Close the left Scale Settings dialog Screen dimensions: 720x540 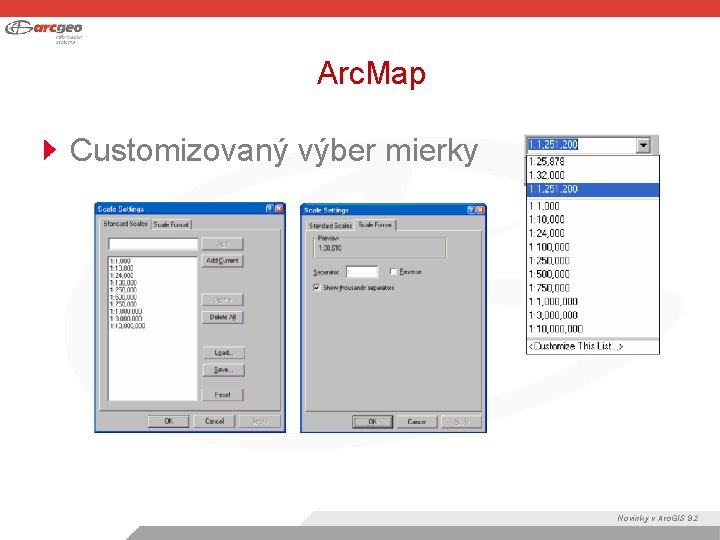coord(279,208)
